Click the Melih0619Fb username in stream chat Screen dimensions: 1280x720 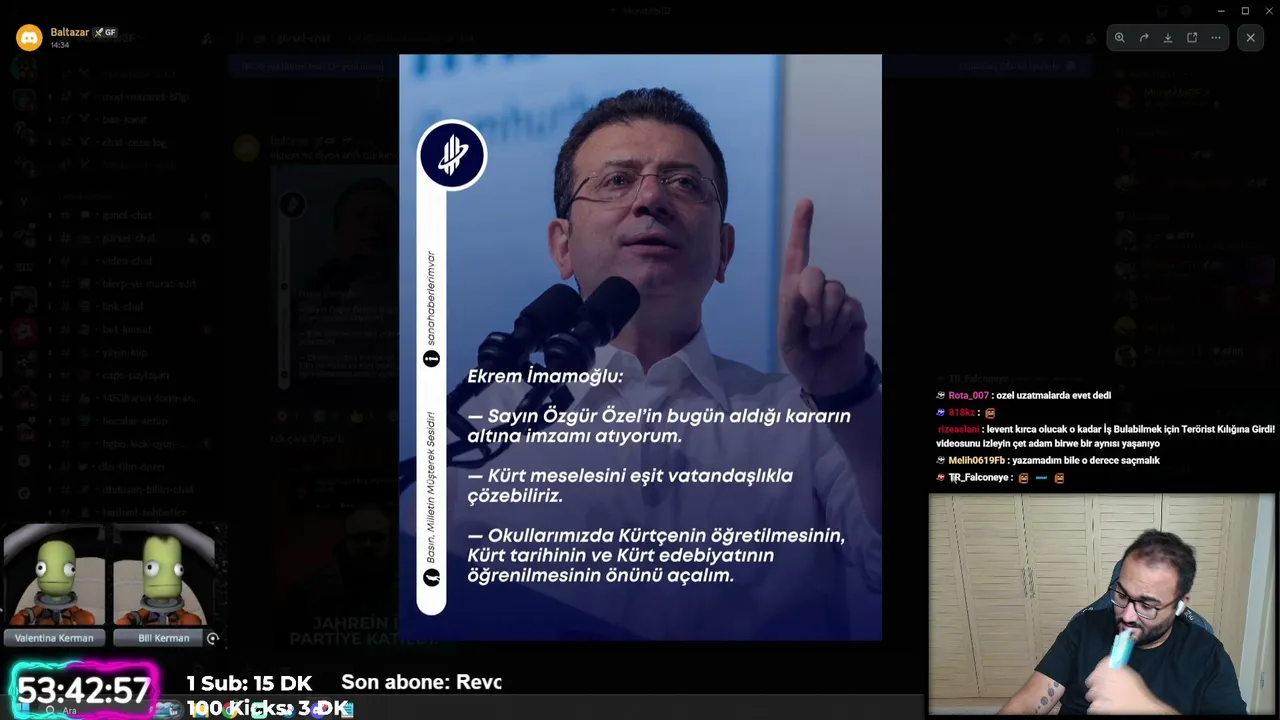click(976, 461)
